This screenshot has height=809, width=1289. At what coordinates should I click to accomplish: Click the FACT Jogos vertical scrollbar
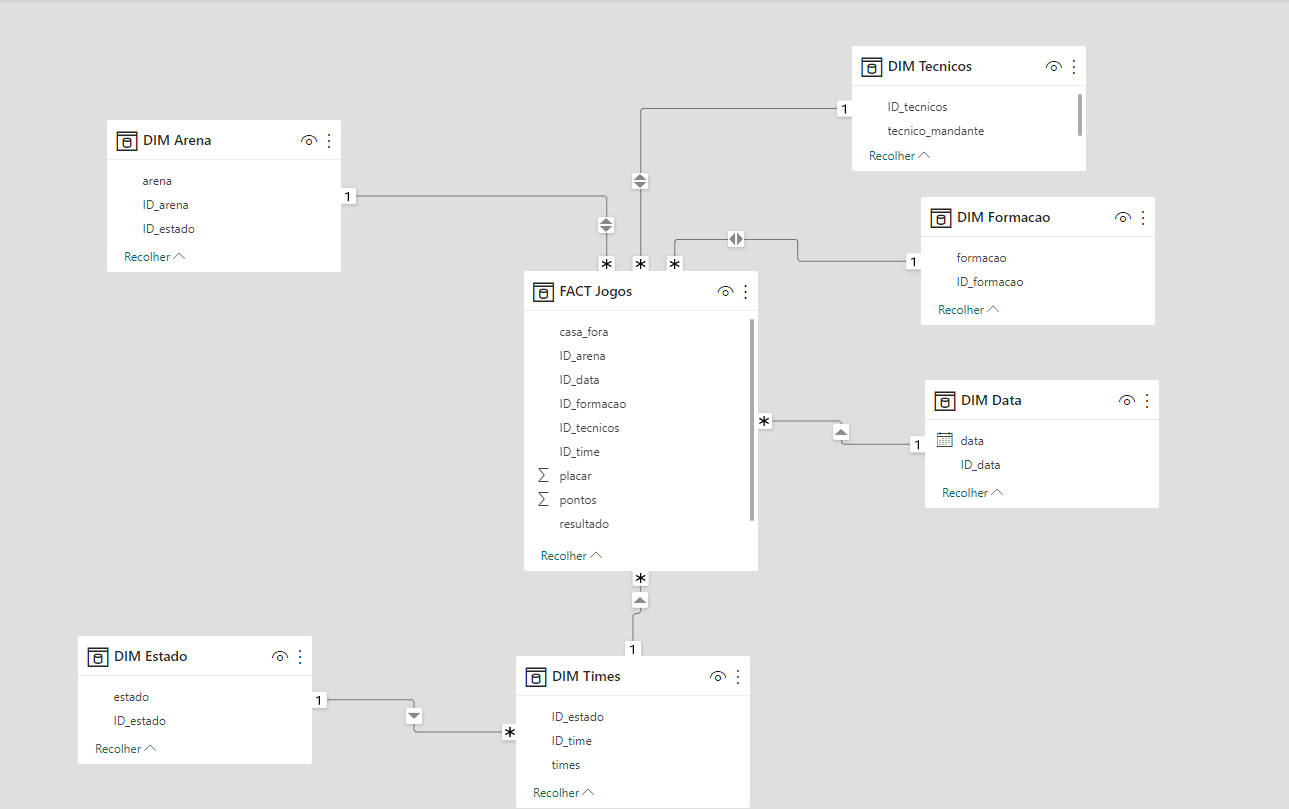pyautogui.click(x=751, y=420)
